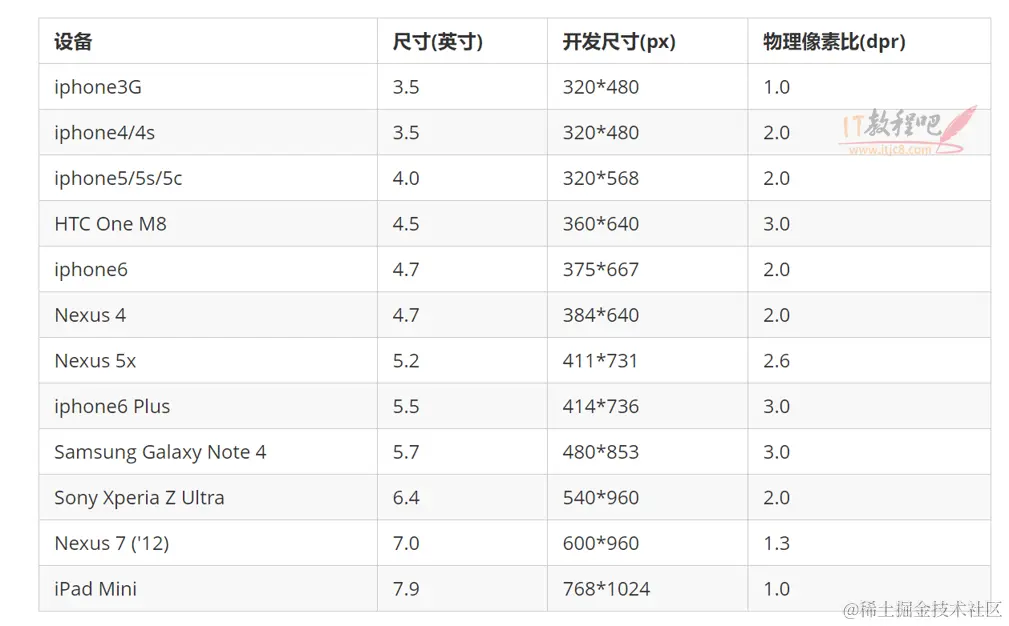
Task: Click the 物理像素比(dpr) column header
Action: [x=834, y=42]
